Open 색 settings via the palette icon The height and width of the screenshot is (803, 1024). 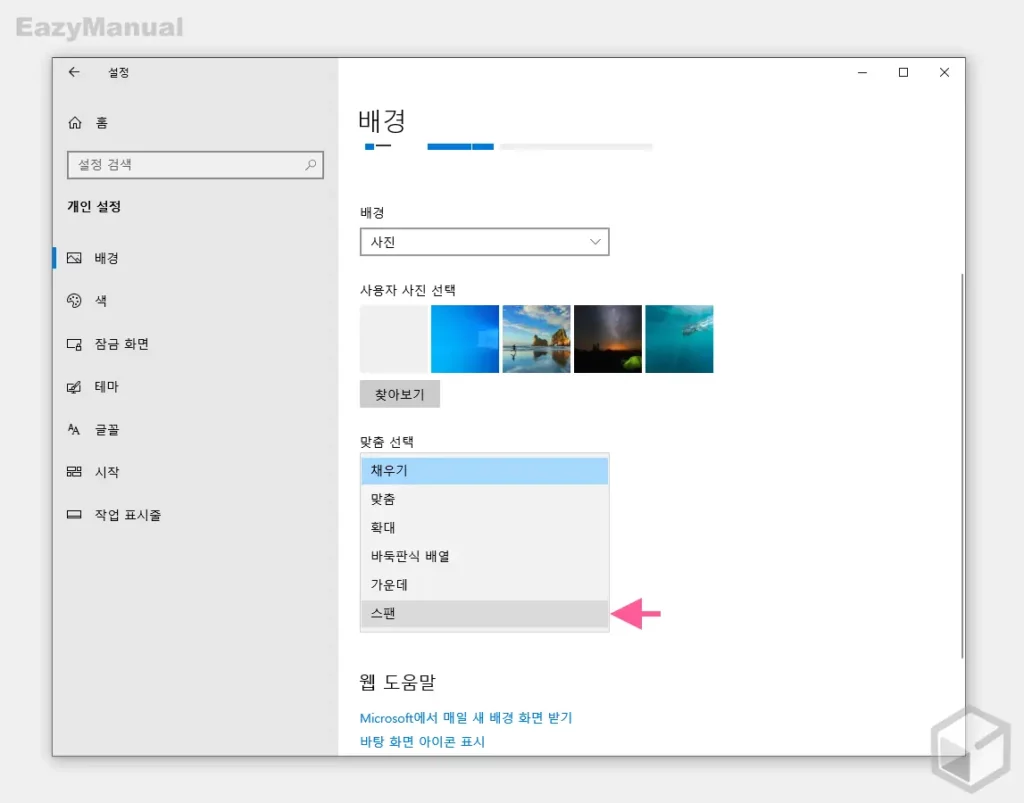pyautogui.click(x=75, y=301)
